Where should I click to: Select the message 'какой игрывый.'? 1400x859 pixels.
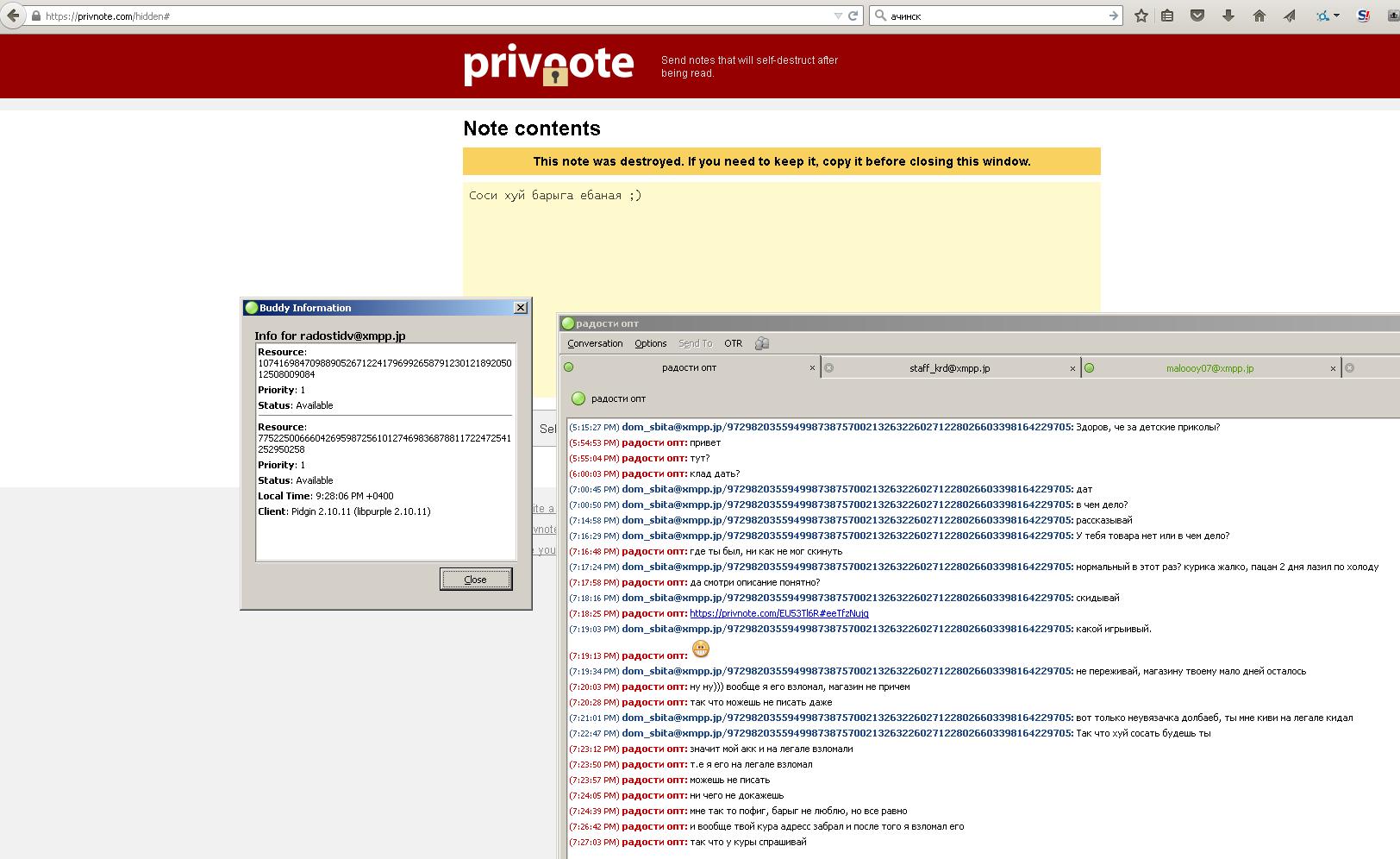pyautogui.click(x=1114, y=629)
